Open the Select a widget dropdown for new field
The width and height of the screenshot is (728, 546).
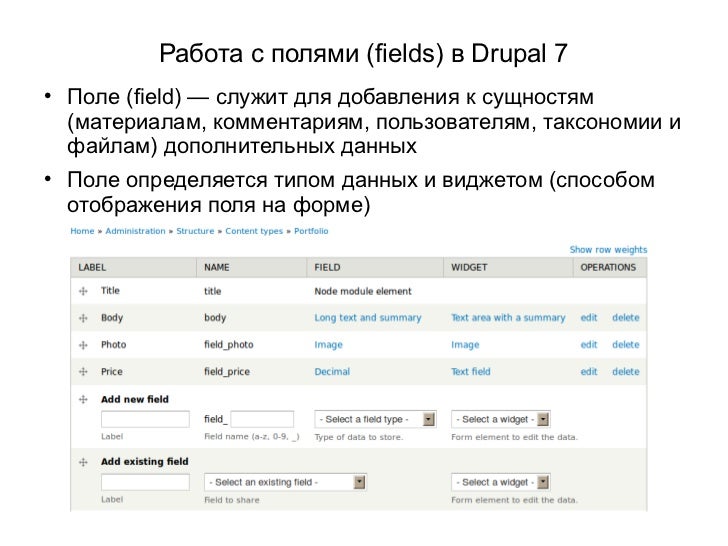click(501, 419)
